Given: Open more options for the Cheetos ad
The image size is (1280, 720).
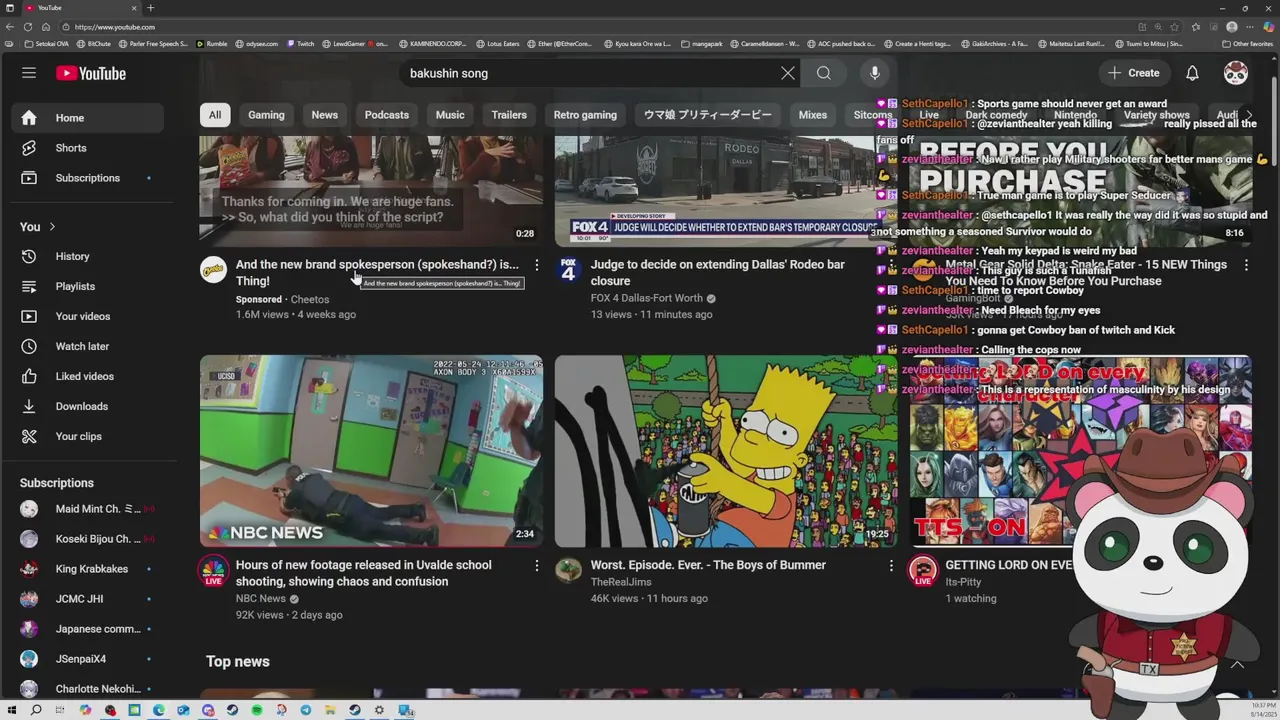Looking at the screenshot, I should point(536,265).
